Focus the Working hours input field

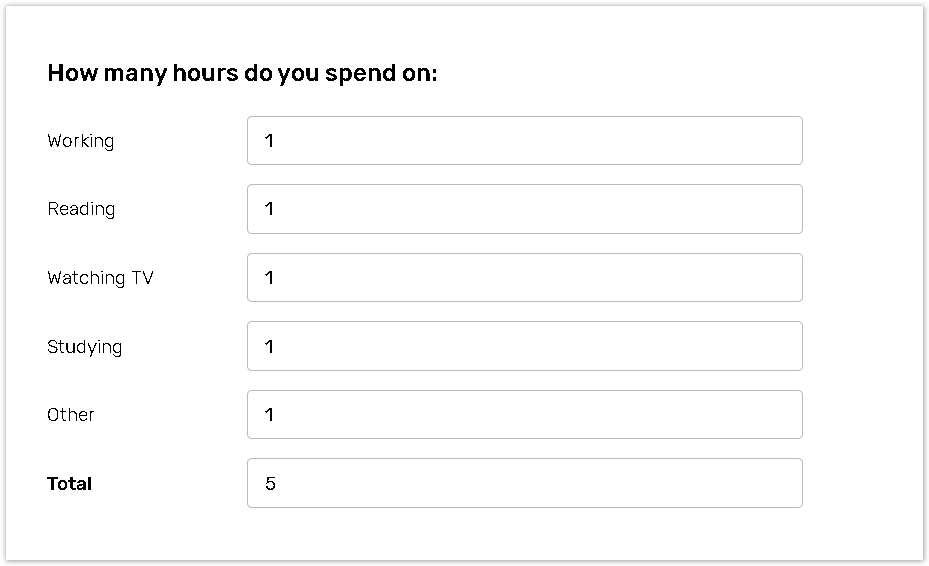pos(524,141)
